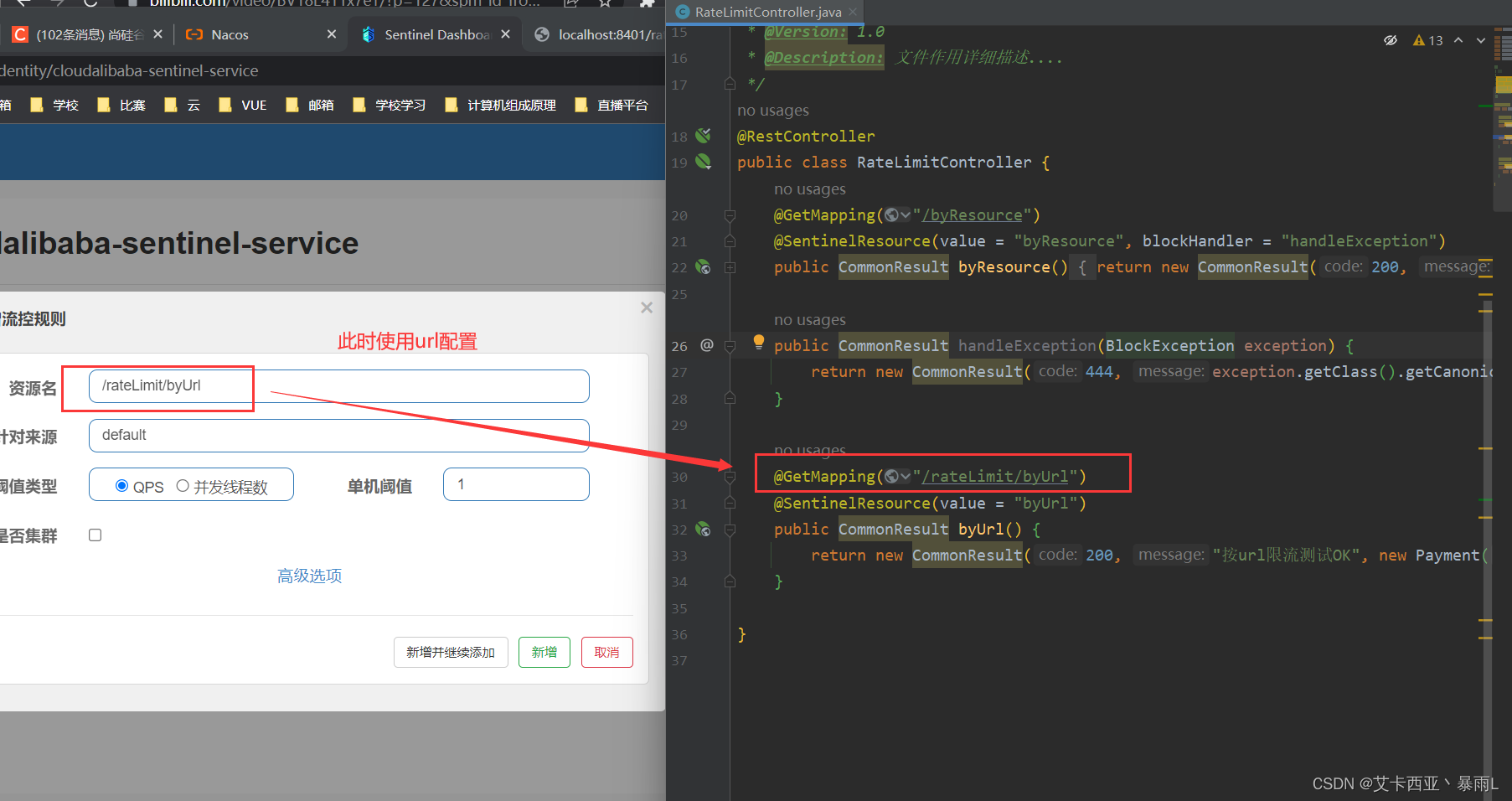
Task: Select the QPS threshold type radio
Action: pyautogui.click(x=122, y=486)
